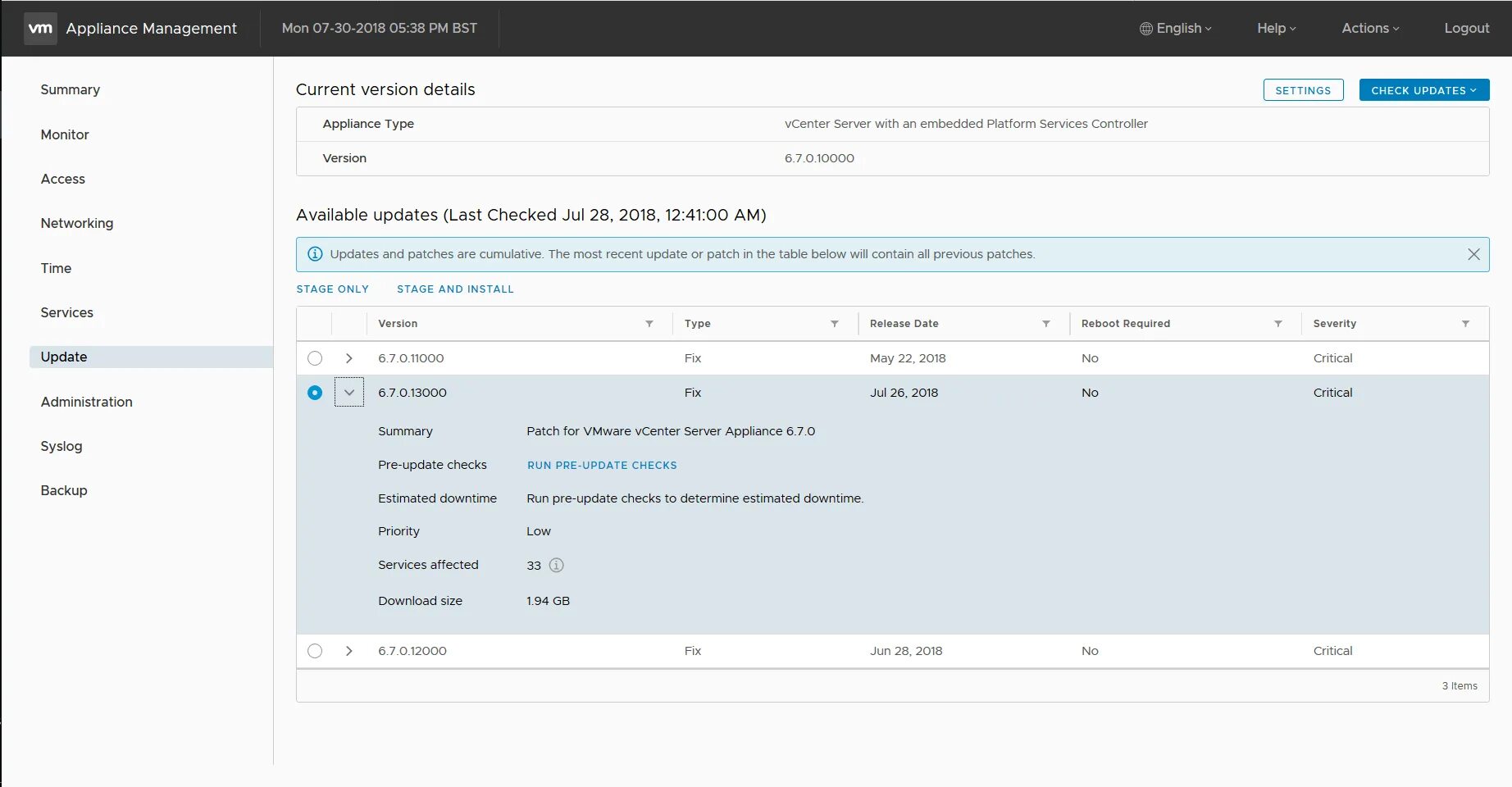
Task: Run pre-update checks link
Action: [x=602, y=465]
